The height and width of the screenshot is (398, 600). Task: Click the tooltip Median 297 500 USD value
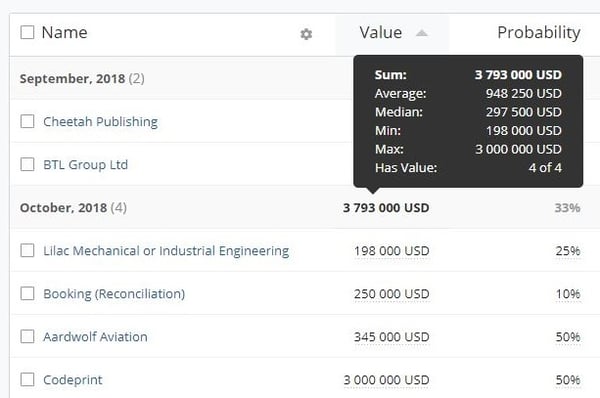523,112
